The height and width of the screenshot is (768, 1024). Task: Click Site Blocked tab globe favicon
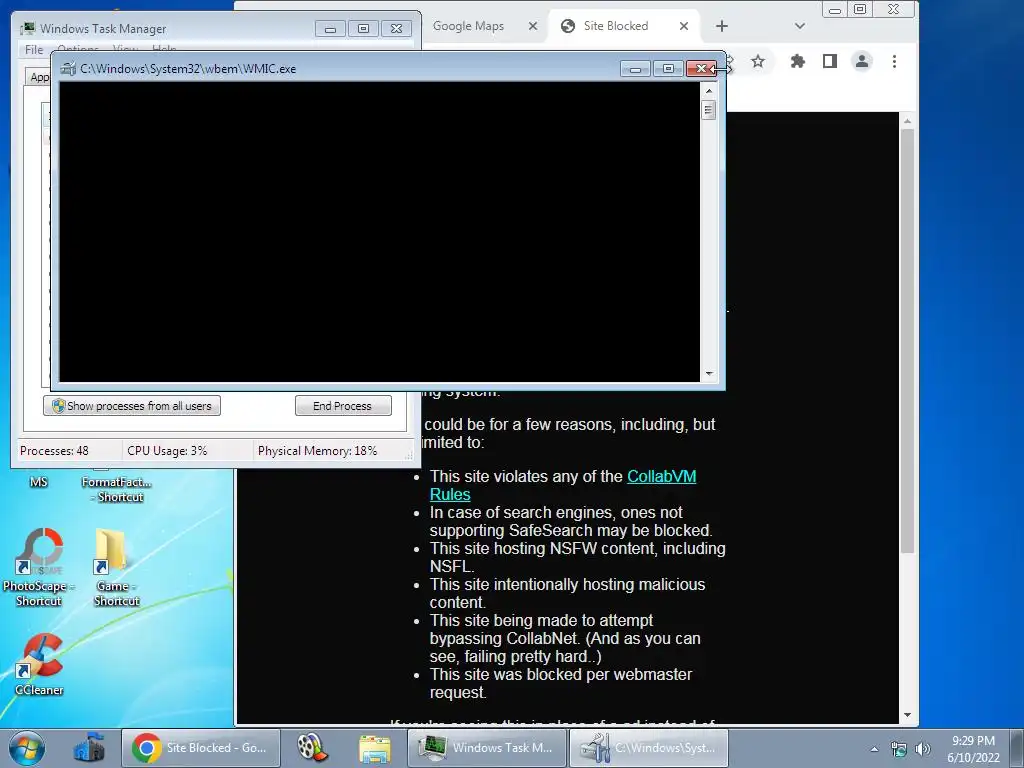click(568, 26)
